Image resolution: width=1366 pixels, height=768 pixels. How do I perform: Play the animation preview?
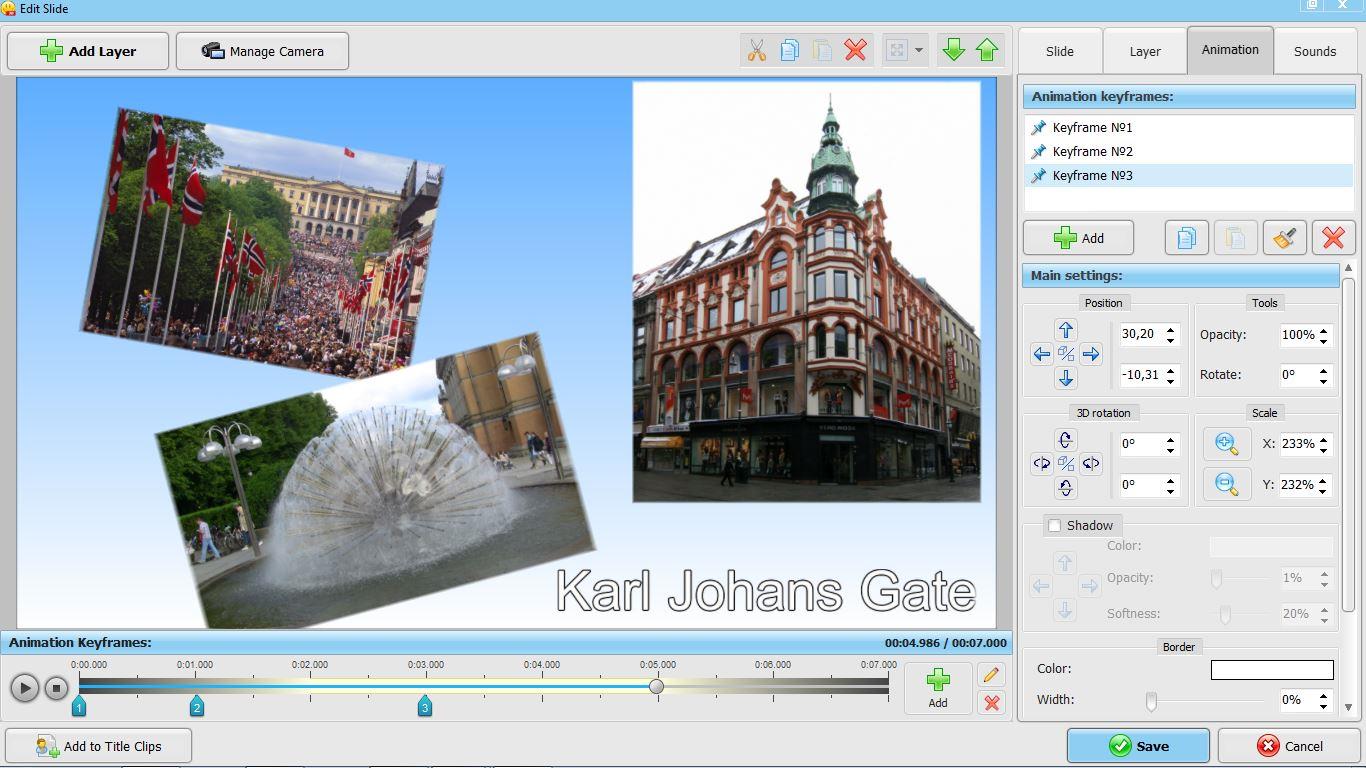[x=25, y=688]
